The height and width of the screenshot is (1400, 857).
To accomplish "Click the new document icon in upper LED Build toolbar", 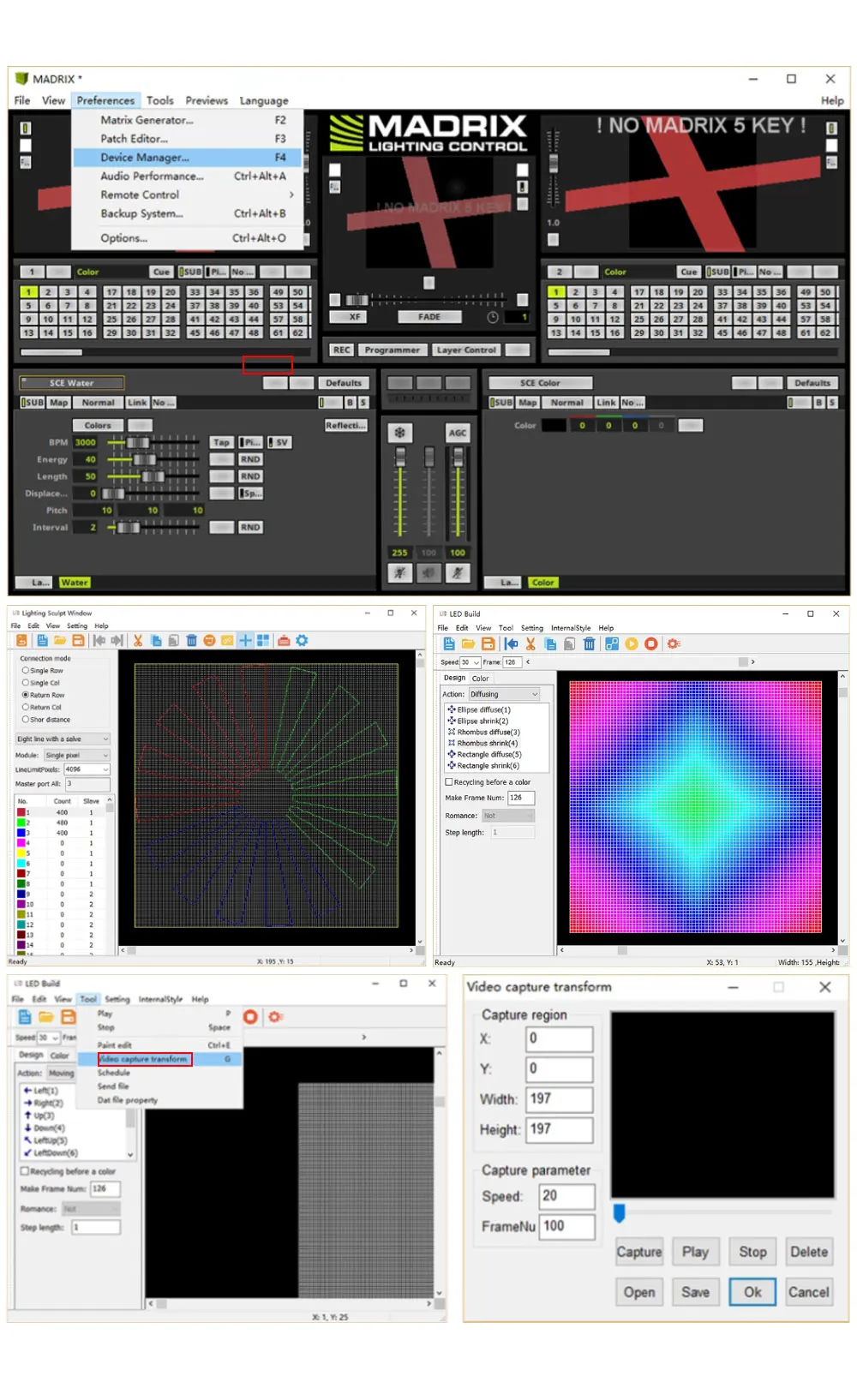I will pyautogui.click(x=449, y=643).
